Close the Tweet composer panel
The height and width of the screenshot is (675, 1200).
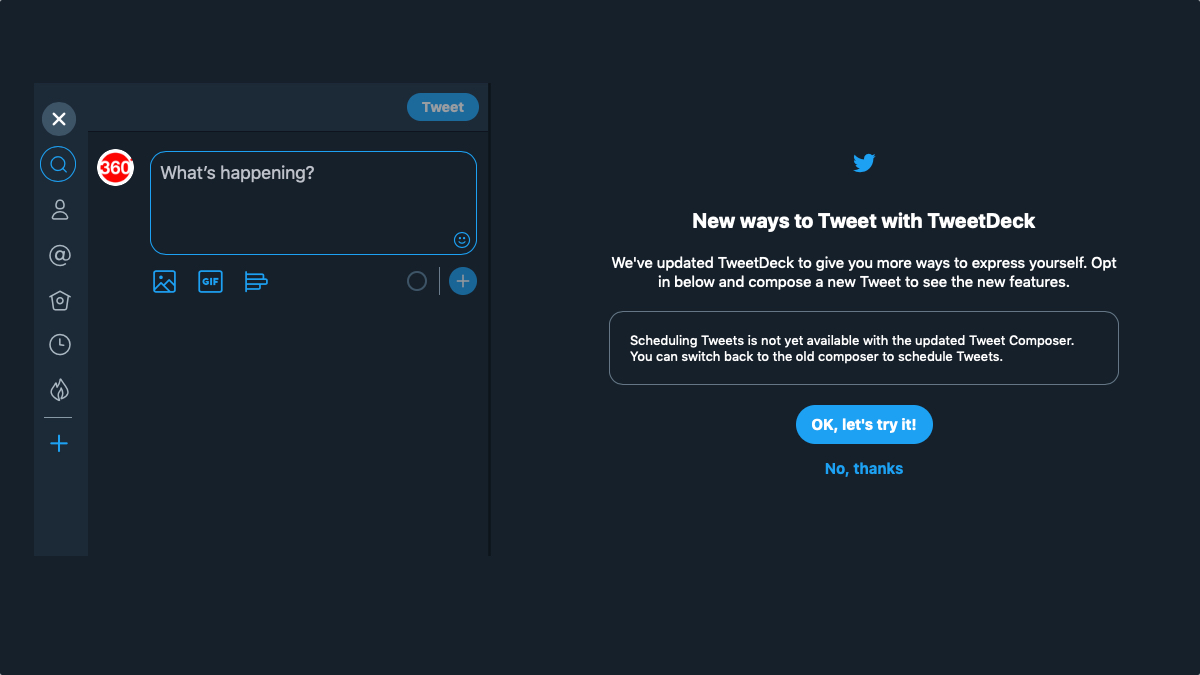coord(59,119)
